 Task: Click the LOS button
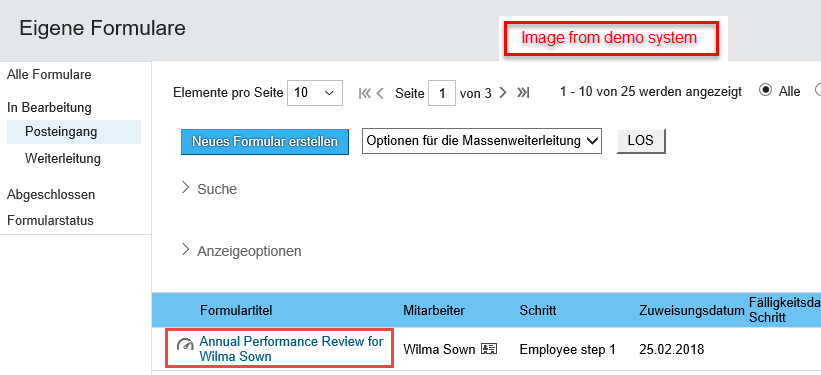(x=641, y=141)
